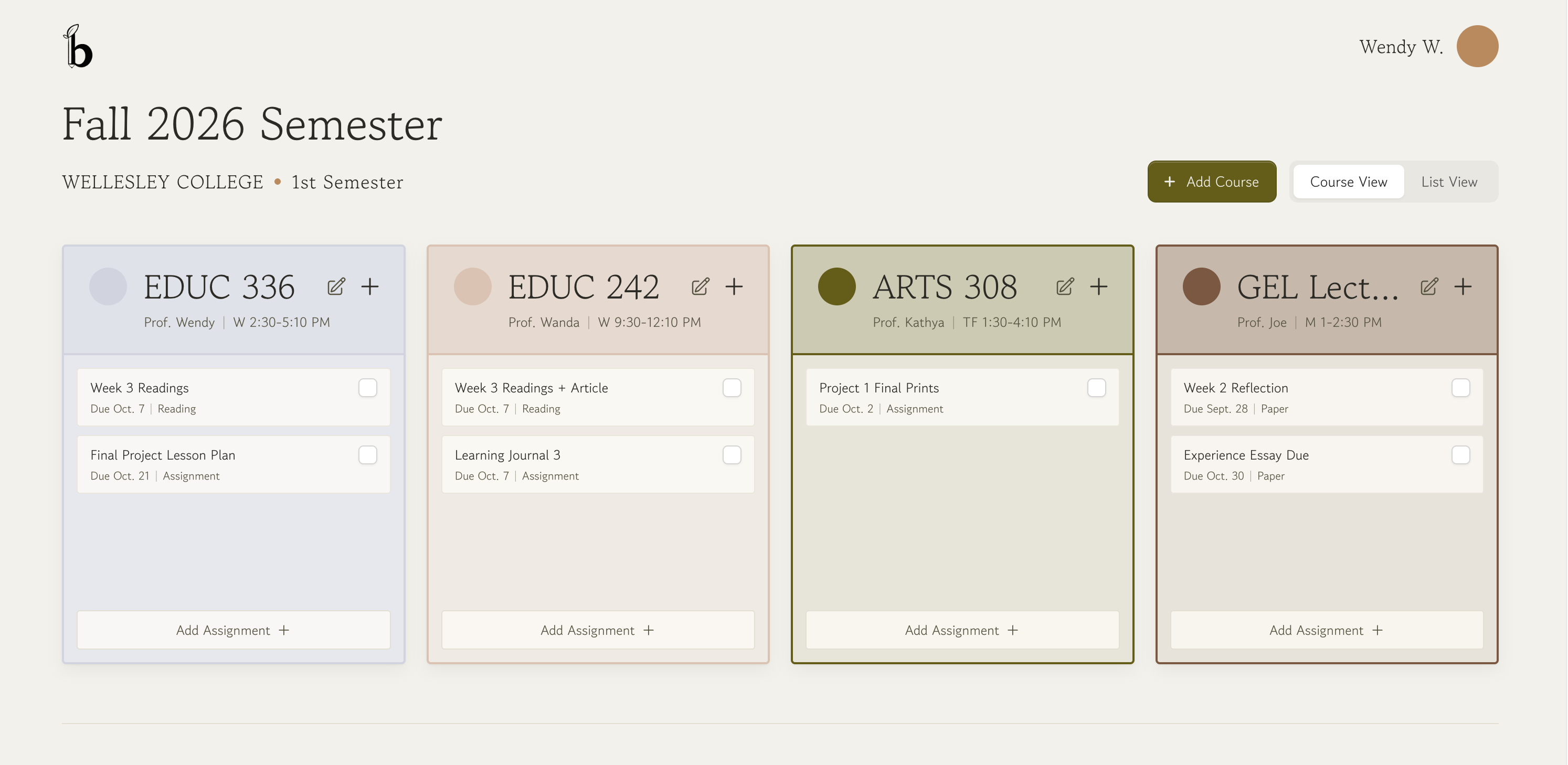Click the Fall 2026 Semester heading

252,124
